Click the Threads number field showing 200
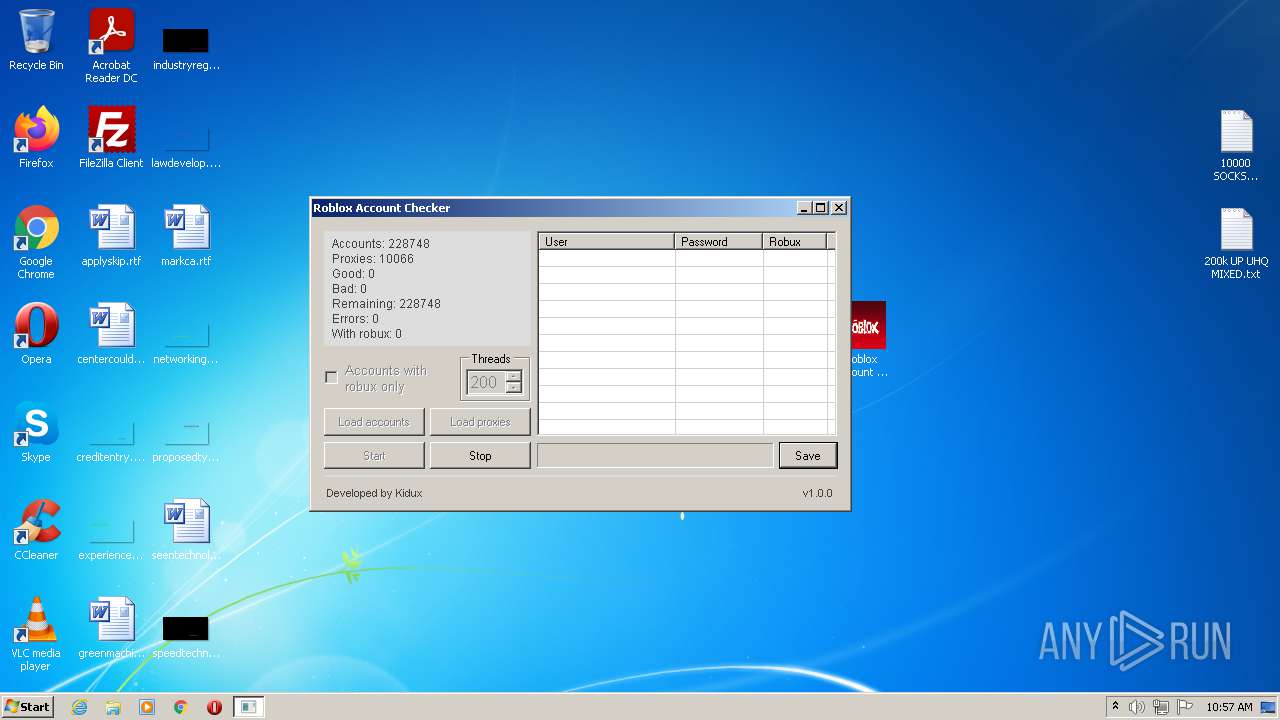The width and height of the screenshot is (1280, 720). point(485,383)
